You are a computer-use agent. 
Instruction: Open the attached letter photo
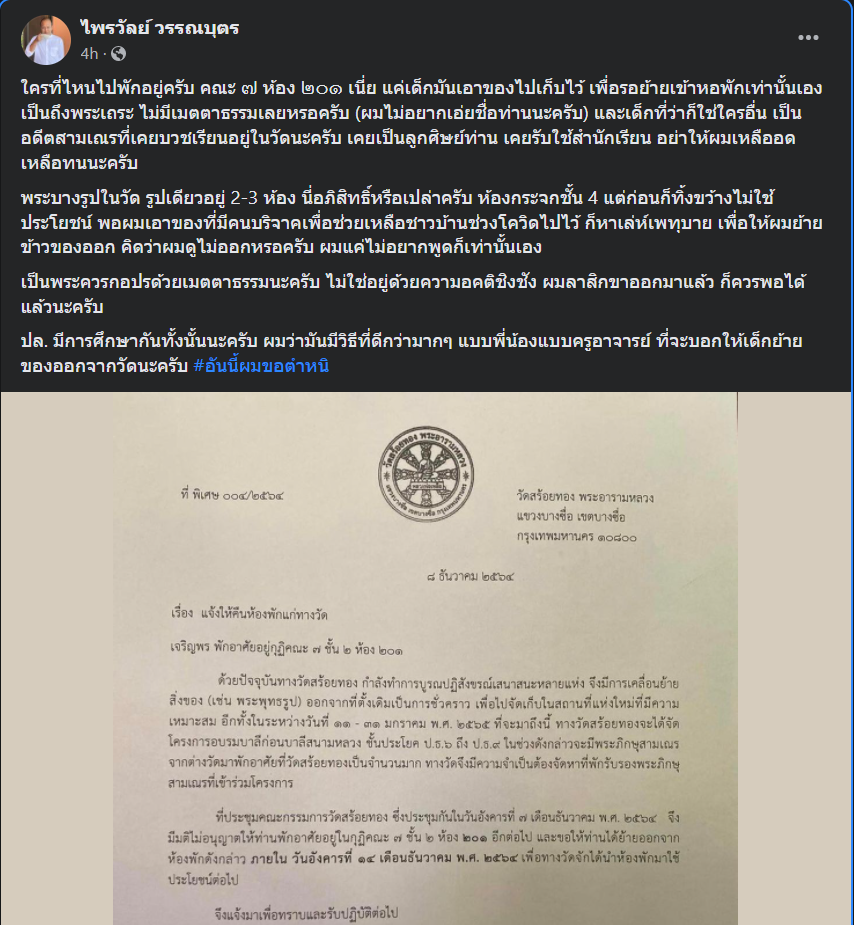pyautogui.click(x=427, y=658)
